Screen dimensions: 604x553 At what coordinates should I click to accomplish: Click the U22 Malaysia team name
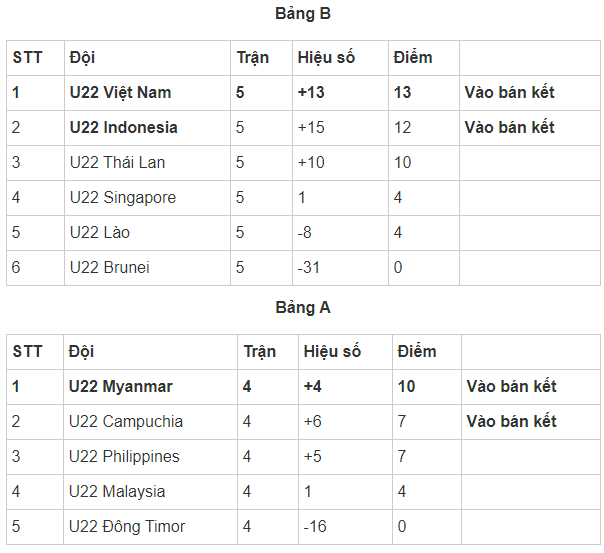pyautogui.click(x=117, y=492)
